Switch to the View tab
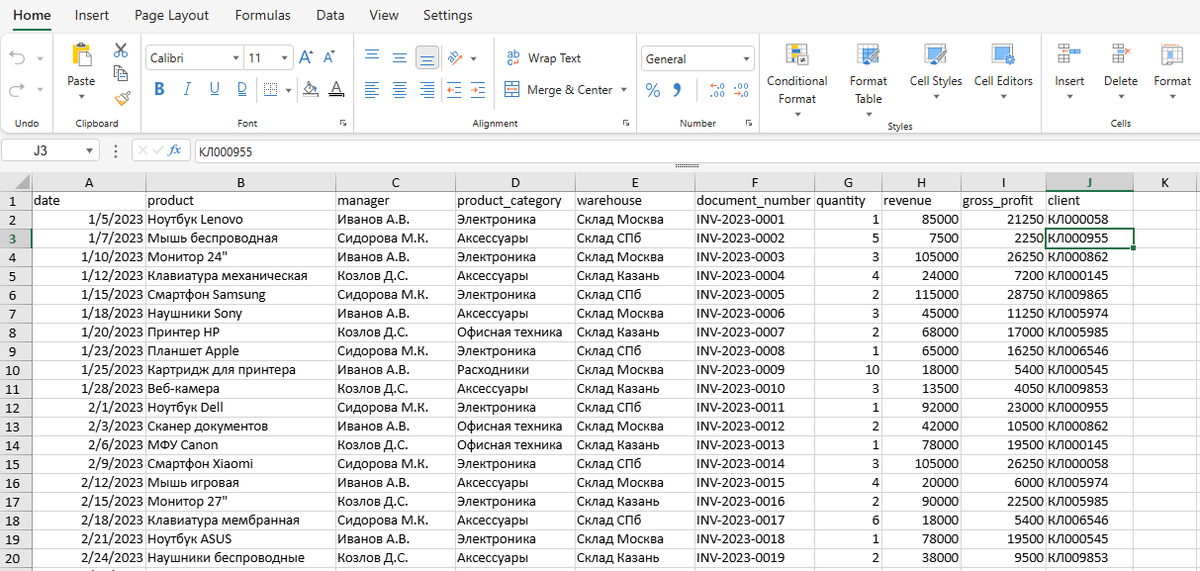 [384, 15]
